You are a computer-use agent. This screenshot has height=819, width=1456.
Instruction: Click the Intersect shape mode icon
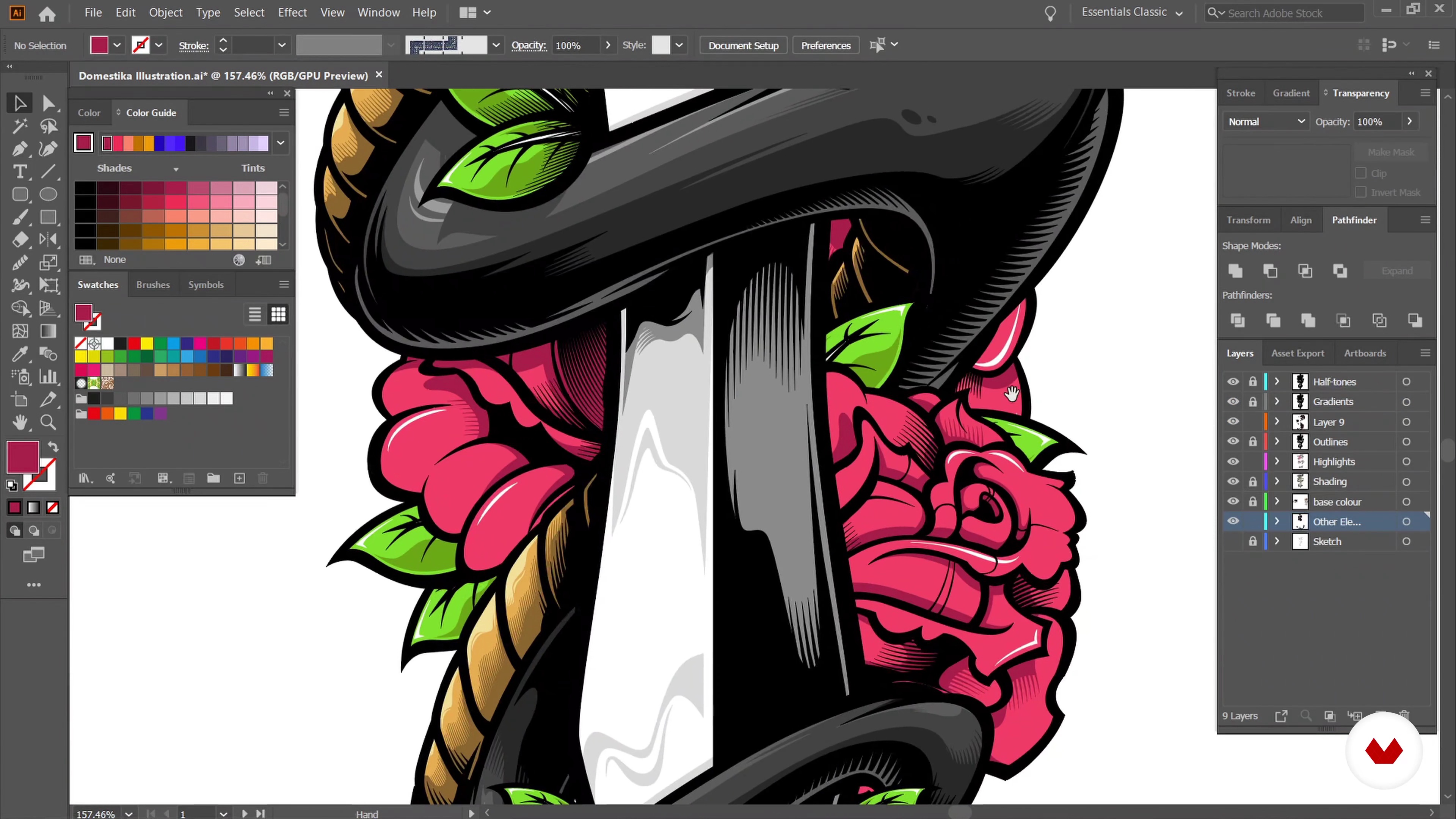coord(1305,271)
